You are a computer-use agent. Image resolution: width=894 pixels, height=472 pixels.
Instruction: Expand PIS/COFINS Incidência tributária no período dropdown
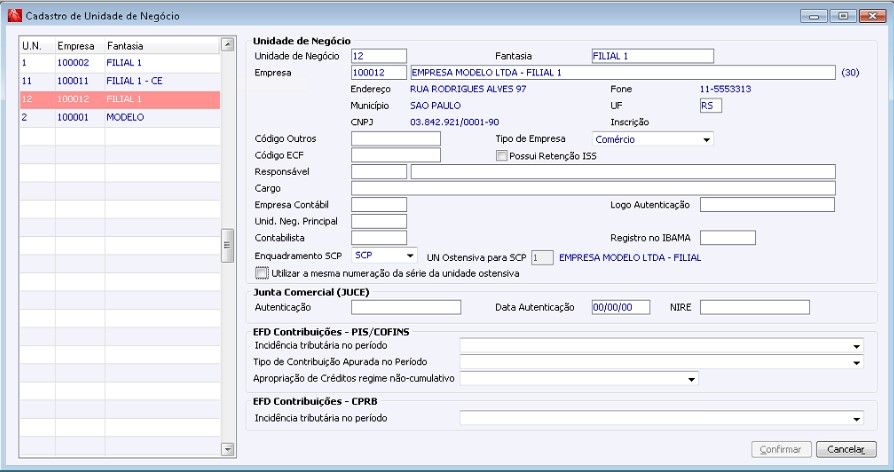661,345
